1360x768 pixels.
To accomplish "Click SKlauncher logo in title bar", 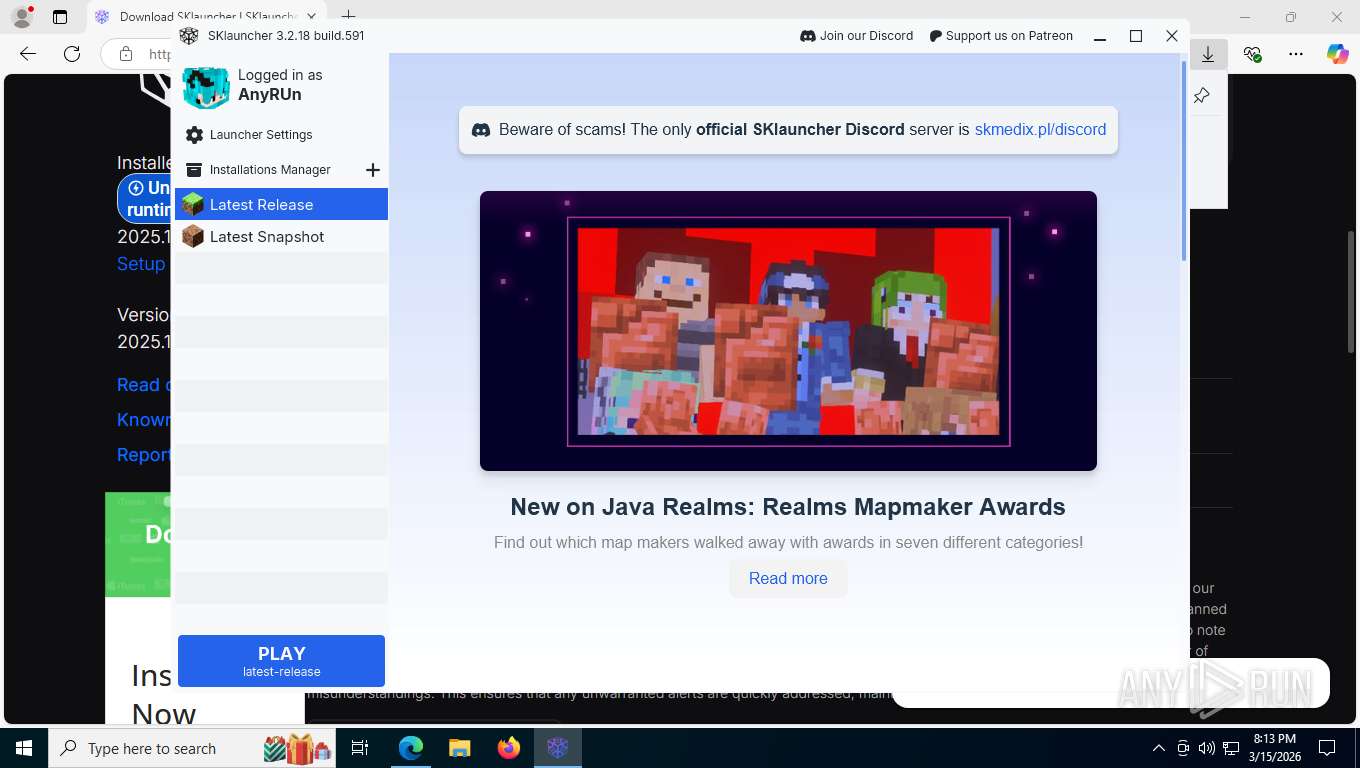I will [189, 36].
